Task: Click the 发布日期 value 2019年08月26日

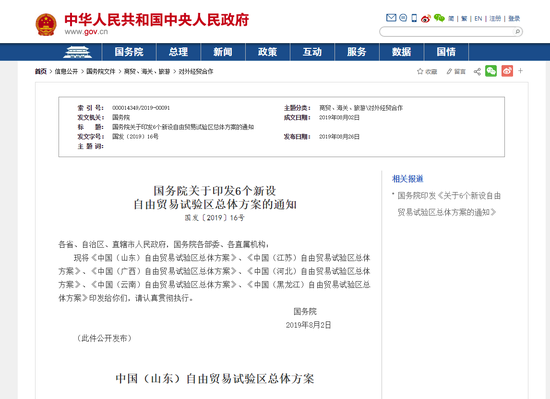Action: coord(339,136)
